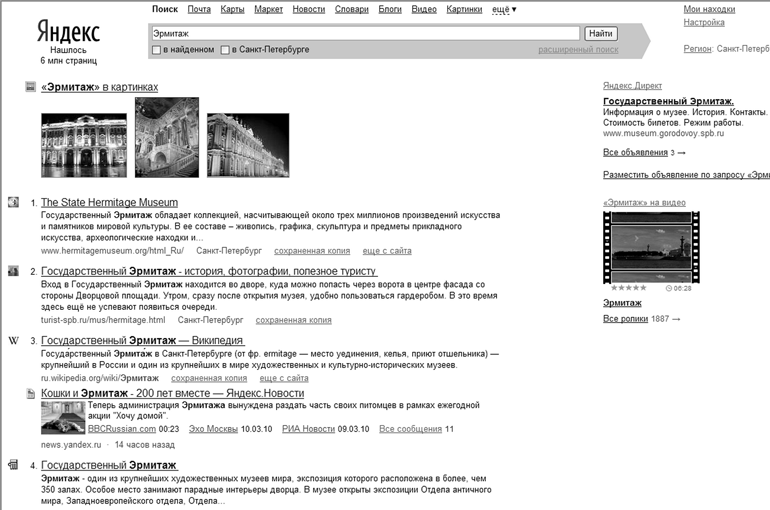
Task: Open third Hermitage angled facade thumbnail
Action: pos(248,145)
